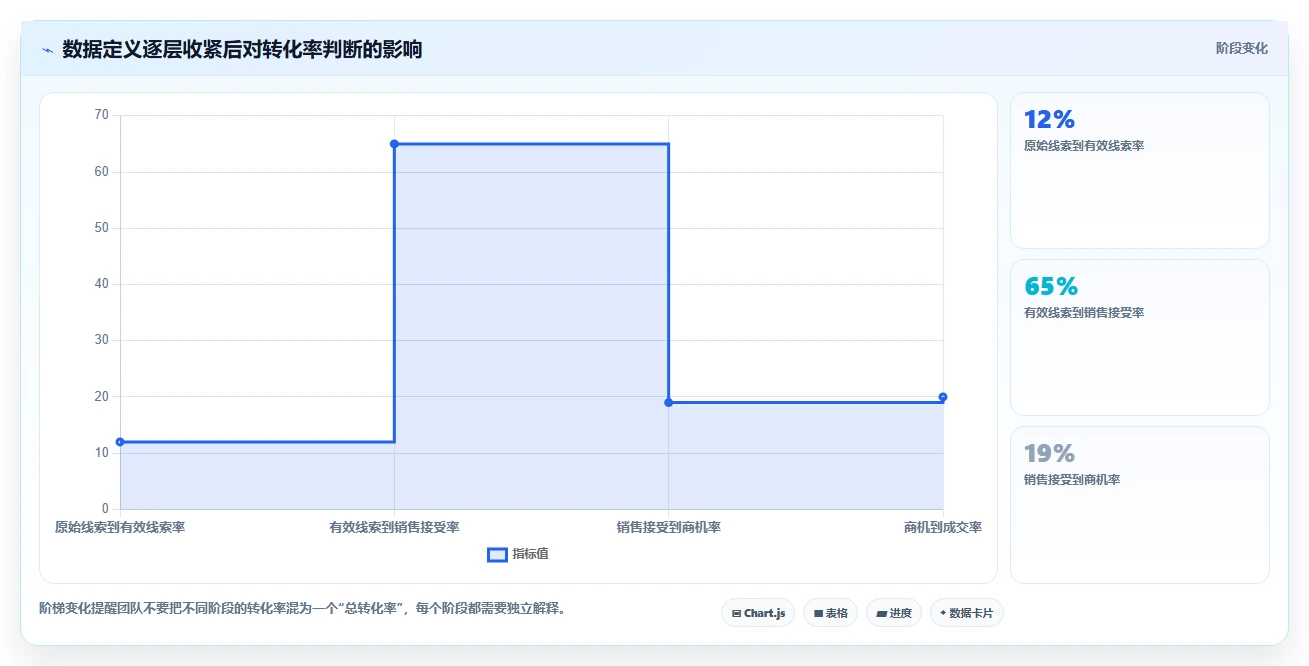Screen dimensions: 1309x666
Task: Open the Chart.js tag pill
Action: pyautogui.click(x=758, y=613)
